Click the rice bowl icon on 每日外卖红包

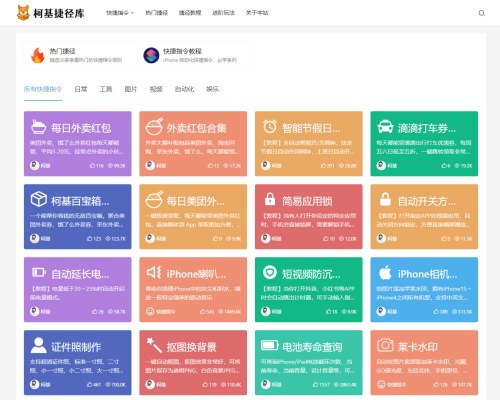point(39,127)
